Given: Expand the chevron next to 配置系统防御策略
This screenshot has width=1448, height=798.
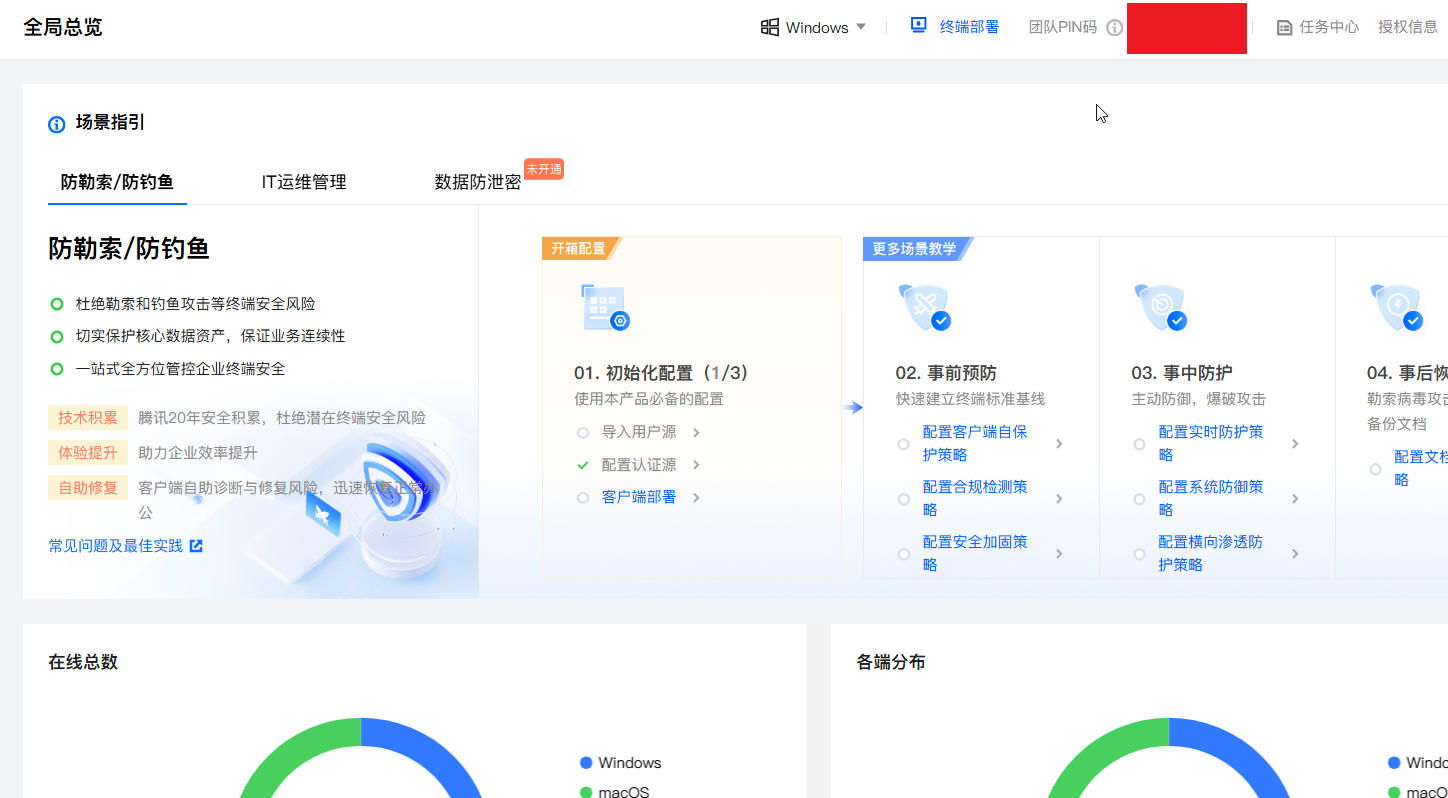Looking at the screenshot, I should [x=1295, y=499].
